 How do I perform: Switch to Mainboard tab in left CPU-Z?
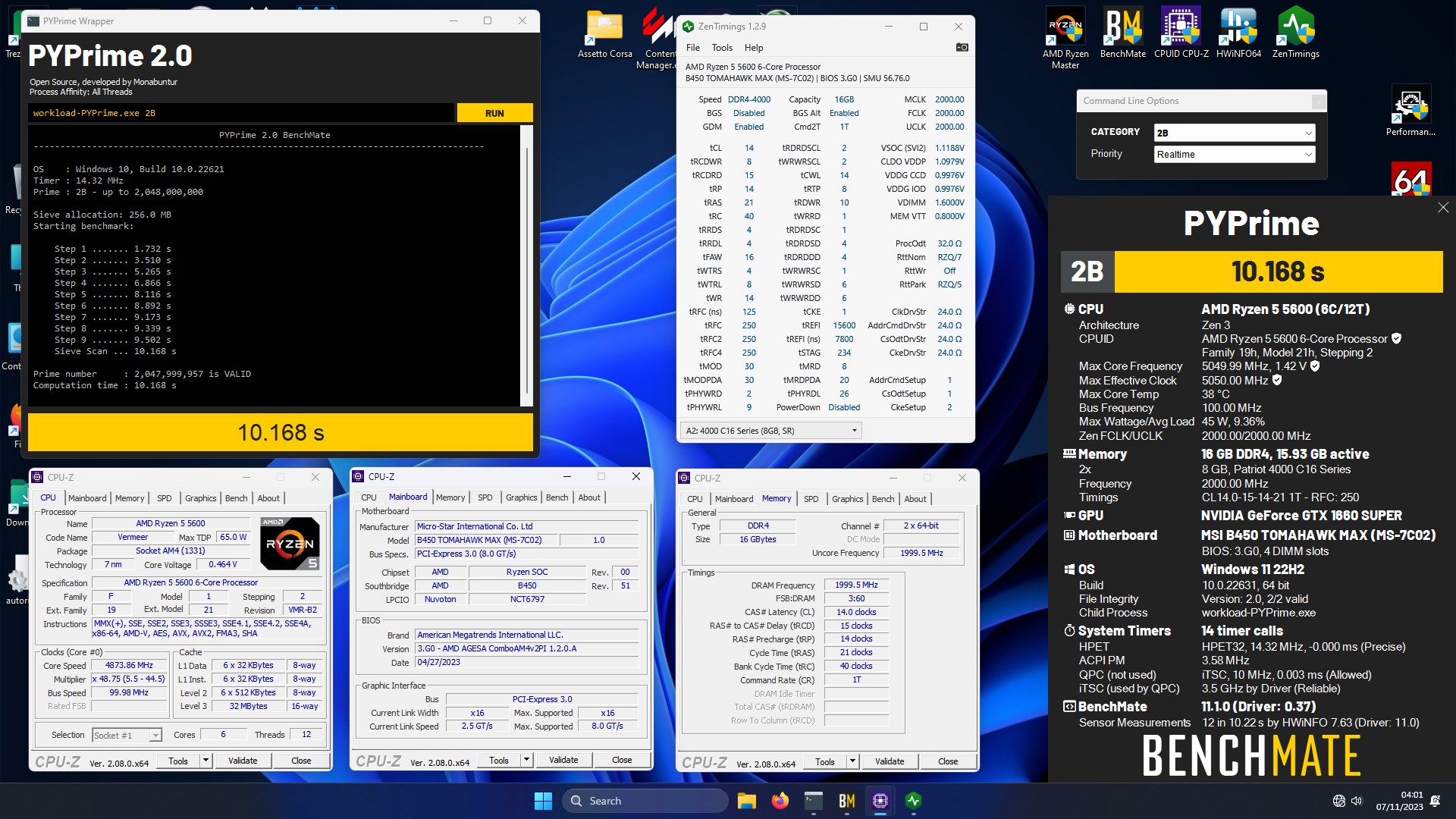87,498
